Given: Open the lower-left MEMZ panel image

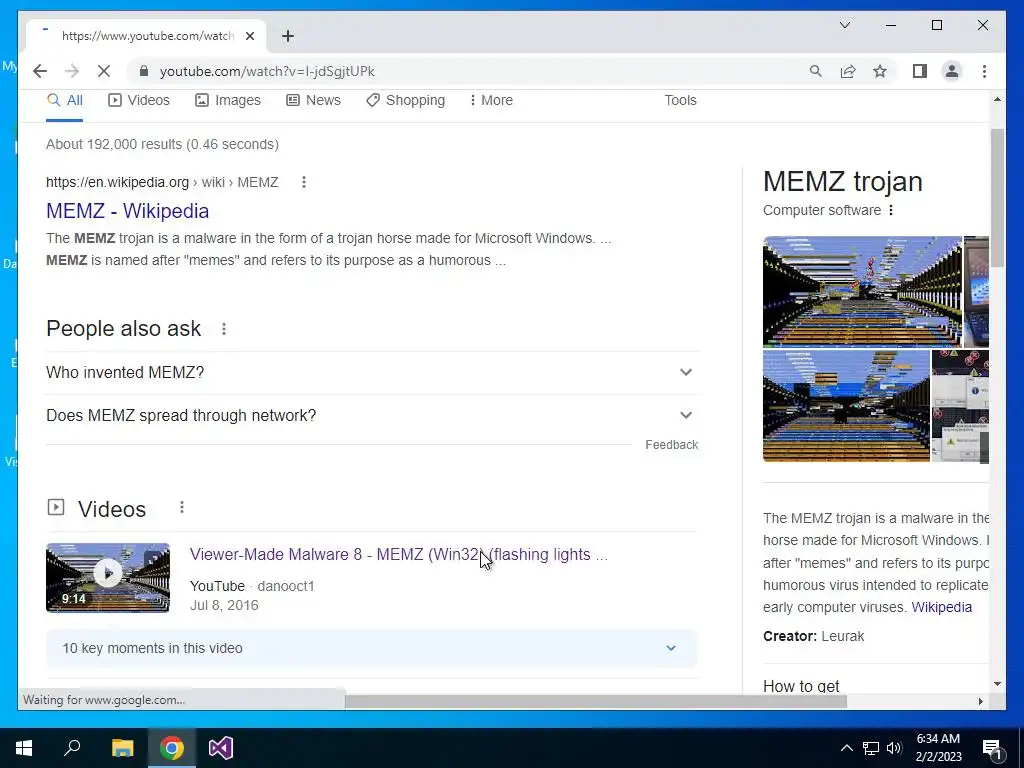Looking at the screenshot, I should click(846, 406).
